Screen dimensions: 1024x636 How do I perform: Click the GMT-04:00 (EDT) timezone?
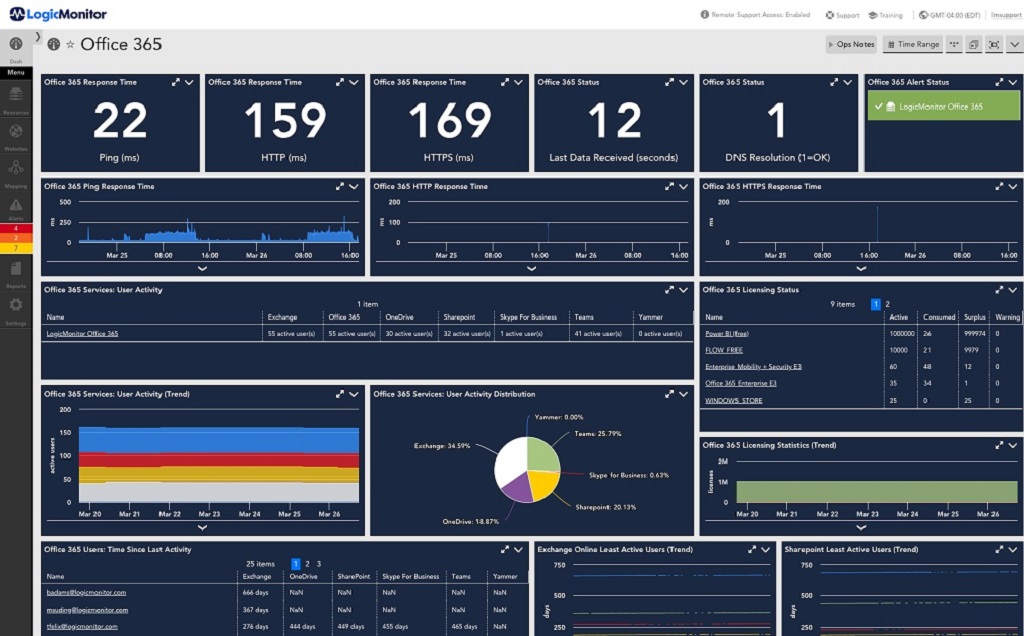tap(950, 15)
